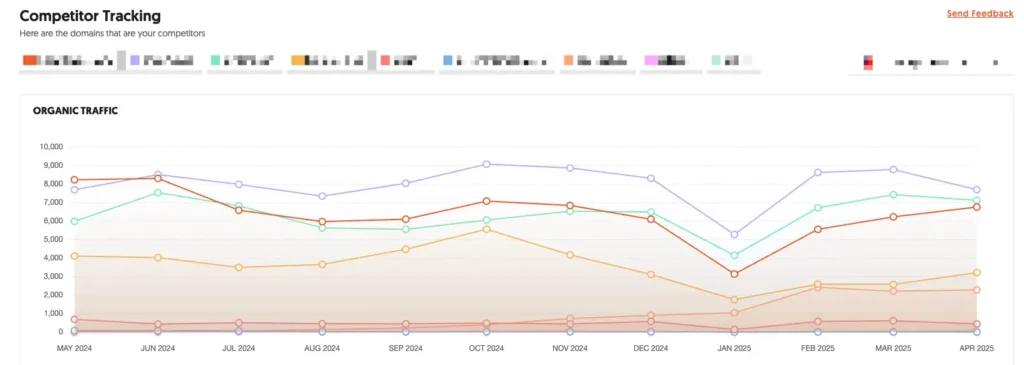Click the MAY 2024 axis label
1024x365 pixels.
pyautogui.click(x=74, y=348)
